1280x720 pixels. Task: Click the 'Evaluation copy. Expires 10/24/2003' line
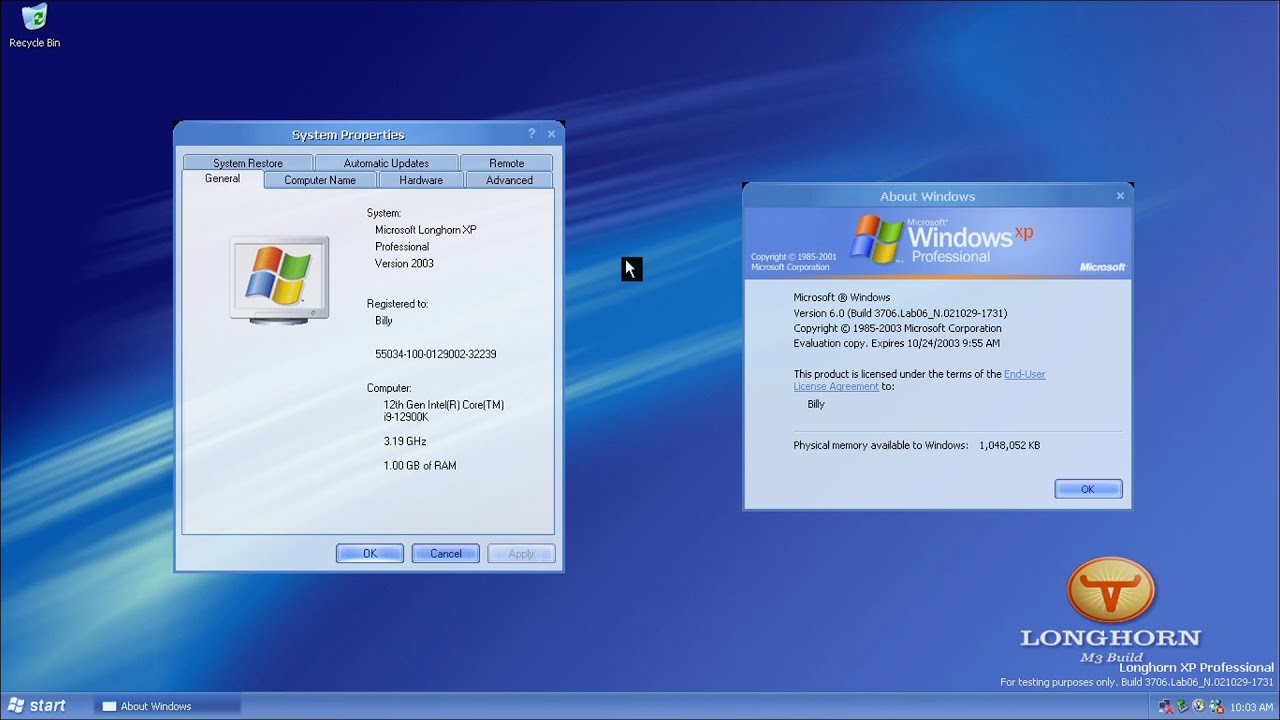pos(897,343)
